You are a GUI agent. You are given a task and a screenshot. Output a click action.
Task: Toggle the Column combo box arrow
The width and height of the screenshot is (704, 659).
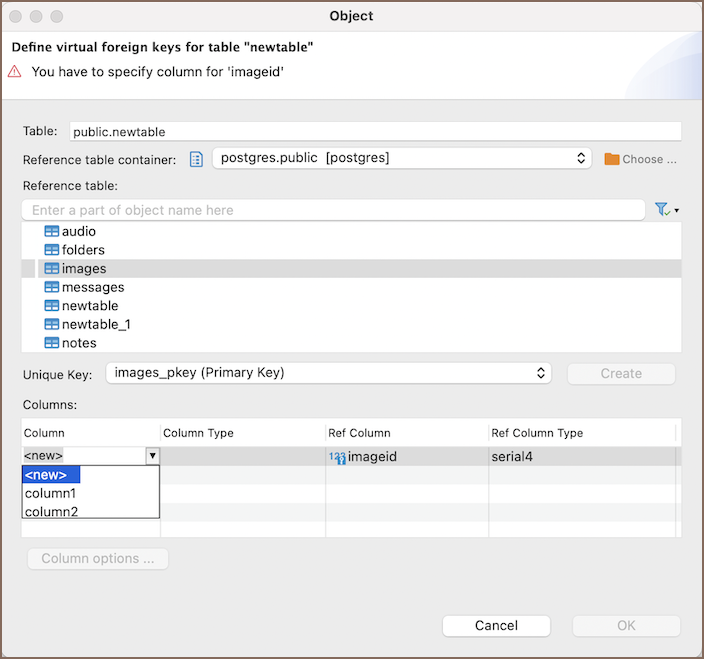tap(152, 456)
